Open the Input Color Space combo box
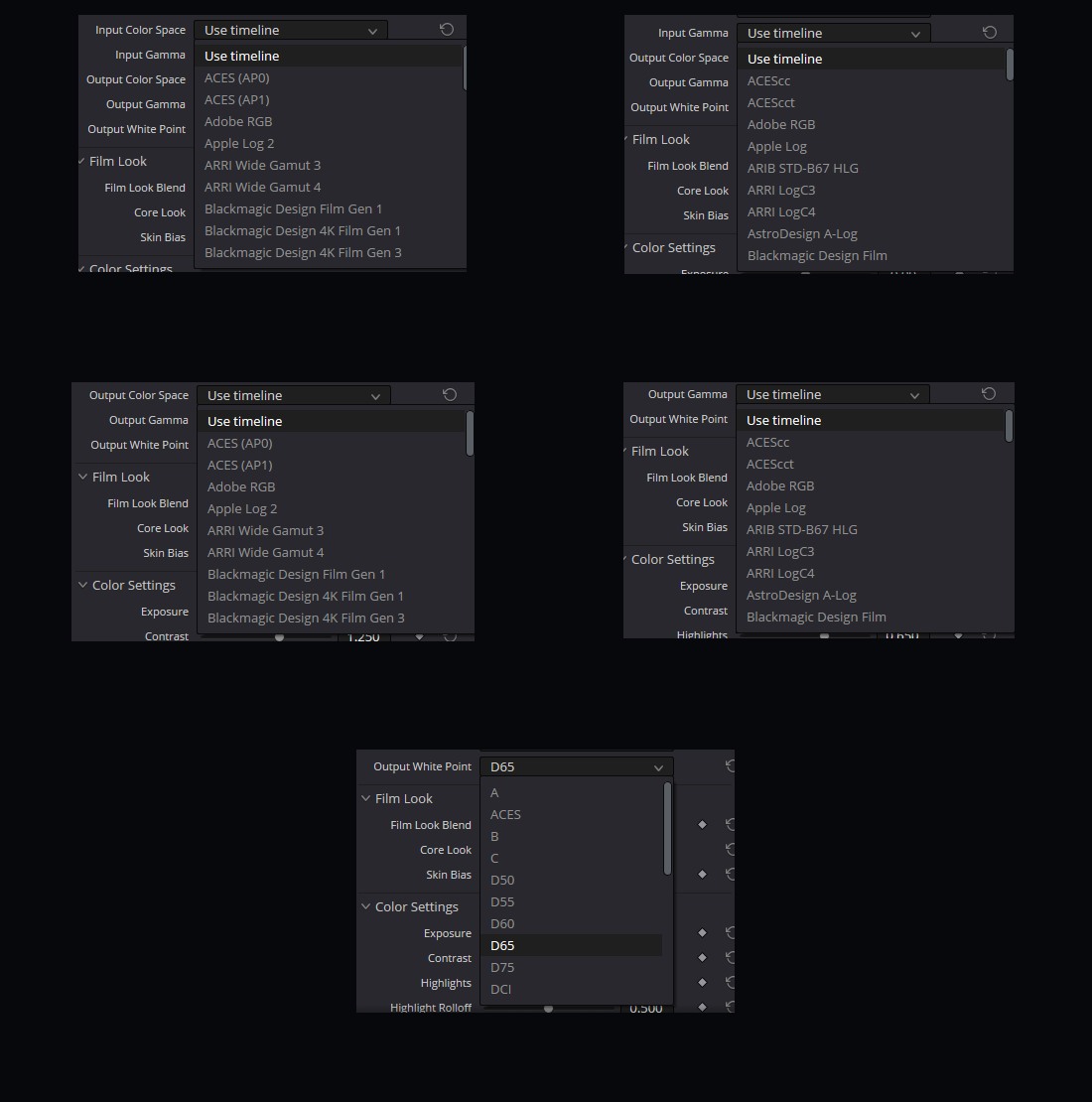Image resolution: width=1092 pixels, height=1102 pixels. [x=291, y=30]
